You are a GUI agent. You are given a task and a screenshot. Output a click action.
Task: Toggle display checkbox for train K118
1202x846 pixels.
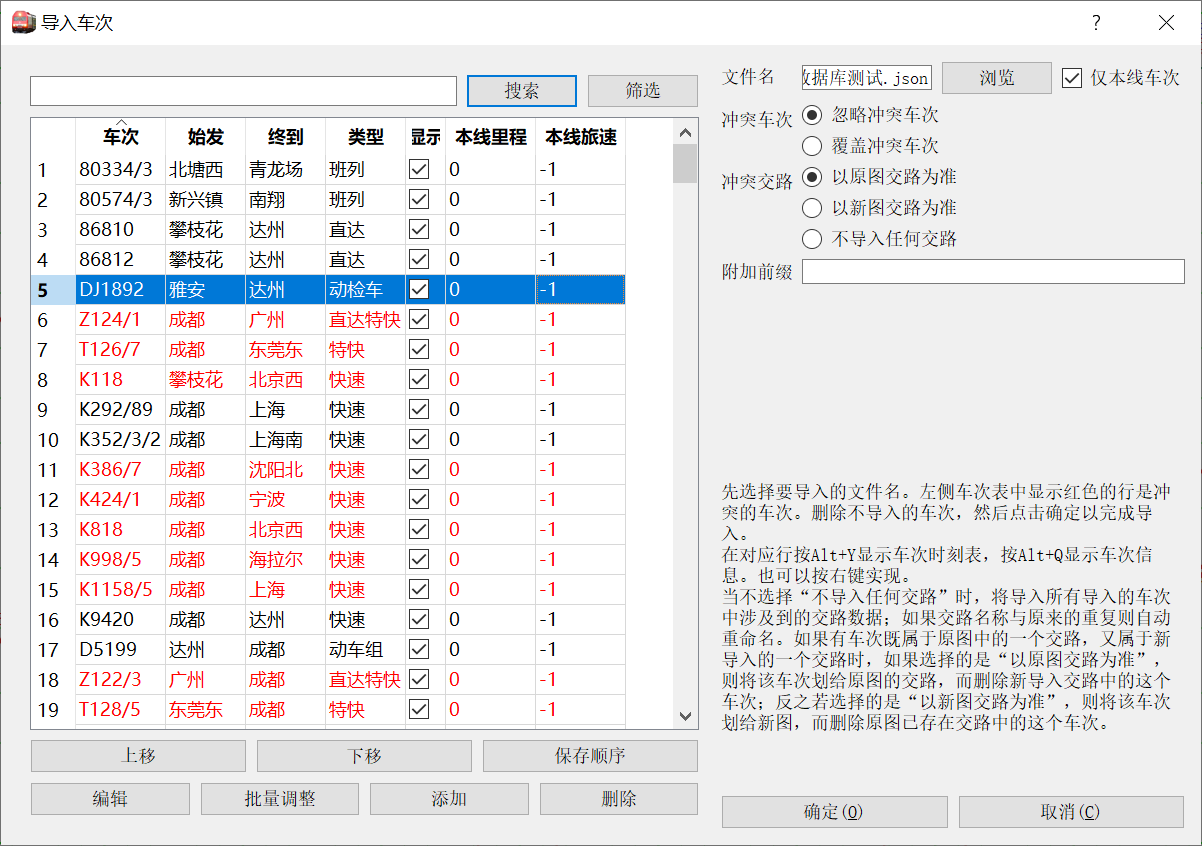click(419, 380)
